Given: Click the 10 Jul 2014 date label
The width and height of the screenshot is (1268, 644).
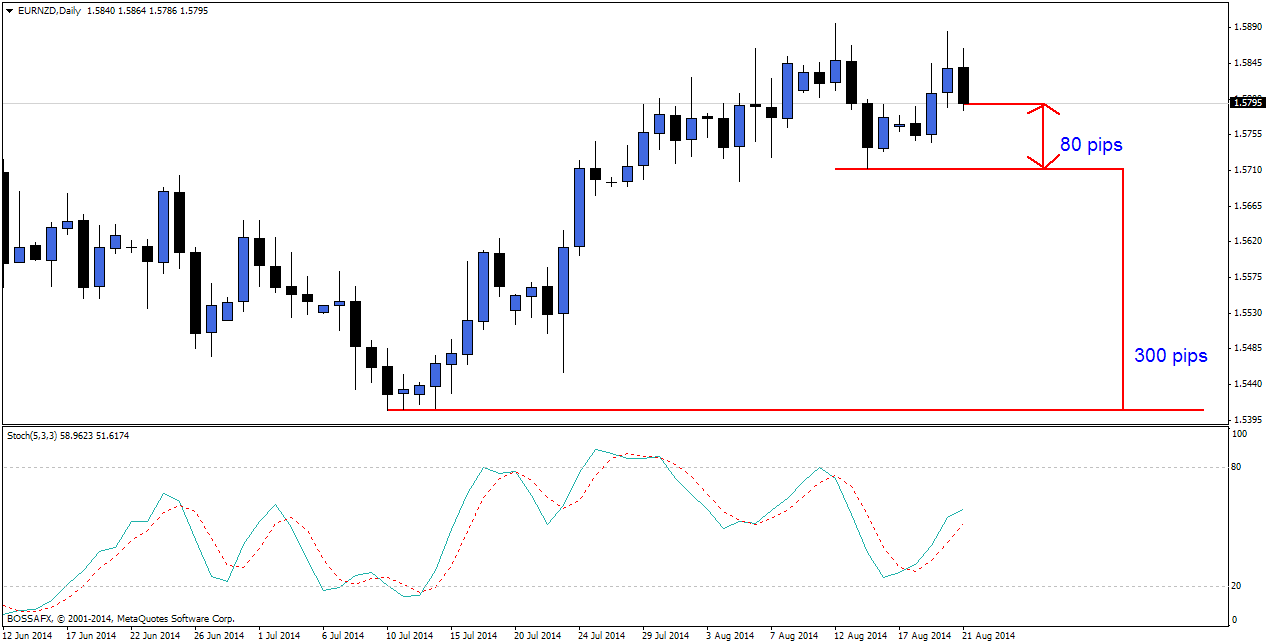Looking at the screenshot, I should [409, 635].
